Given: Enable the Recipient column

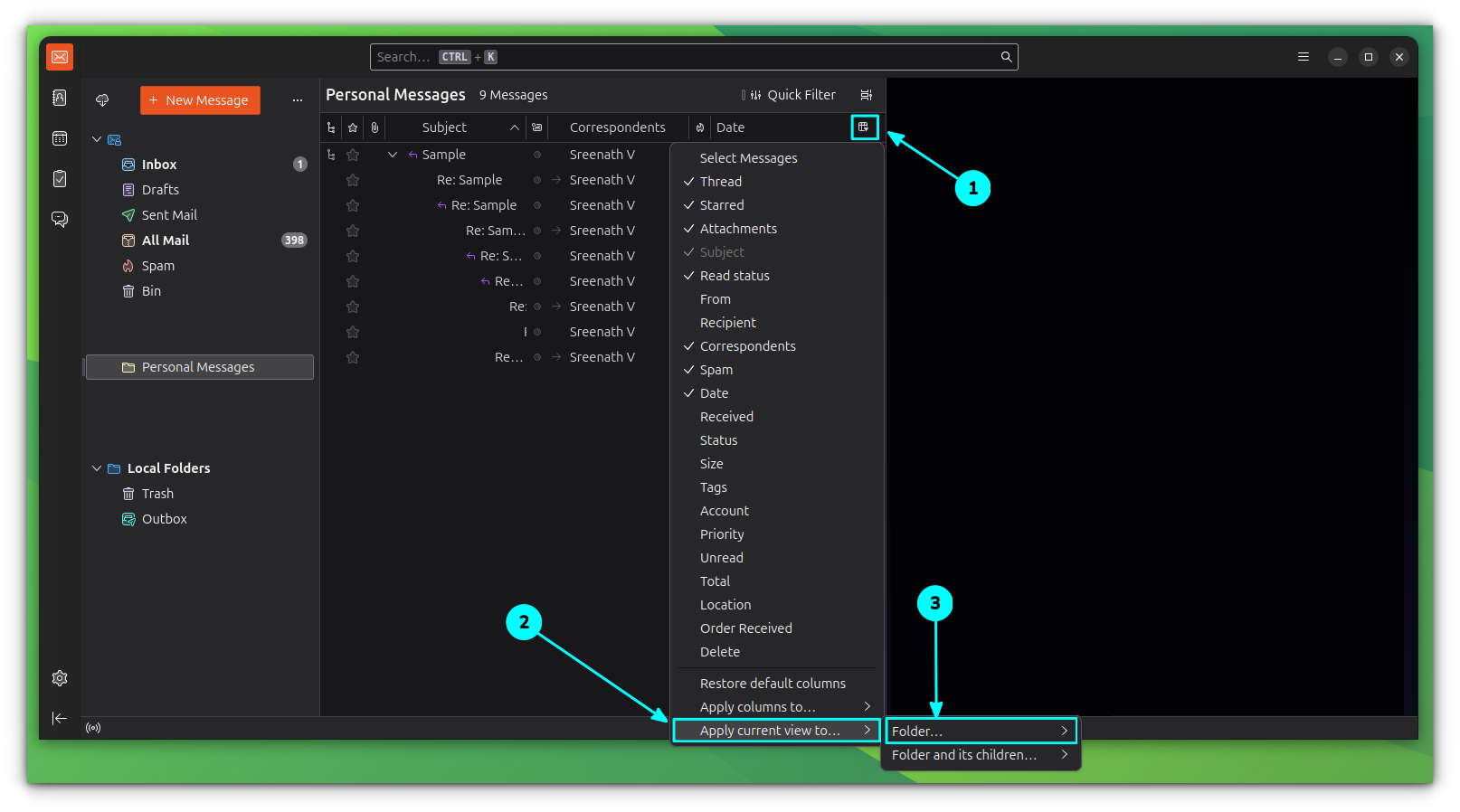Looking at the screenshot, I should [727, 323].
